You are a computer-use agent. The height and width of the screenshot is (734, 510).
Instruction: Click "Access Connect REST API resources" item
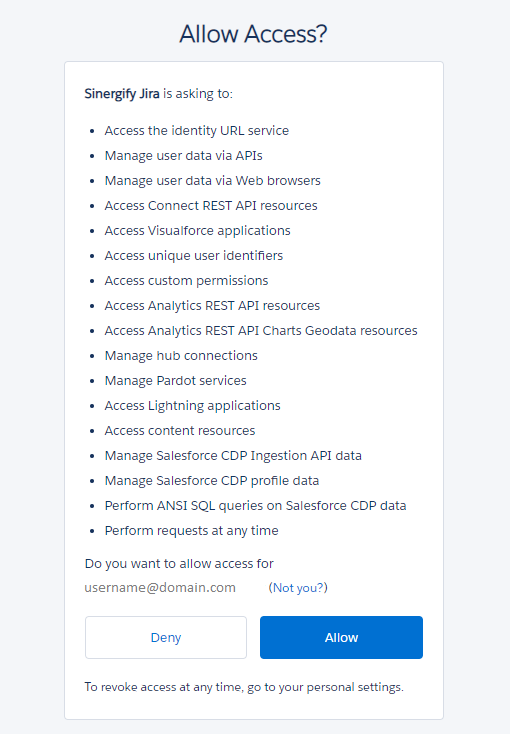click(211, 206)
